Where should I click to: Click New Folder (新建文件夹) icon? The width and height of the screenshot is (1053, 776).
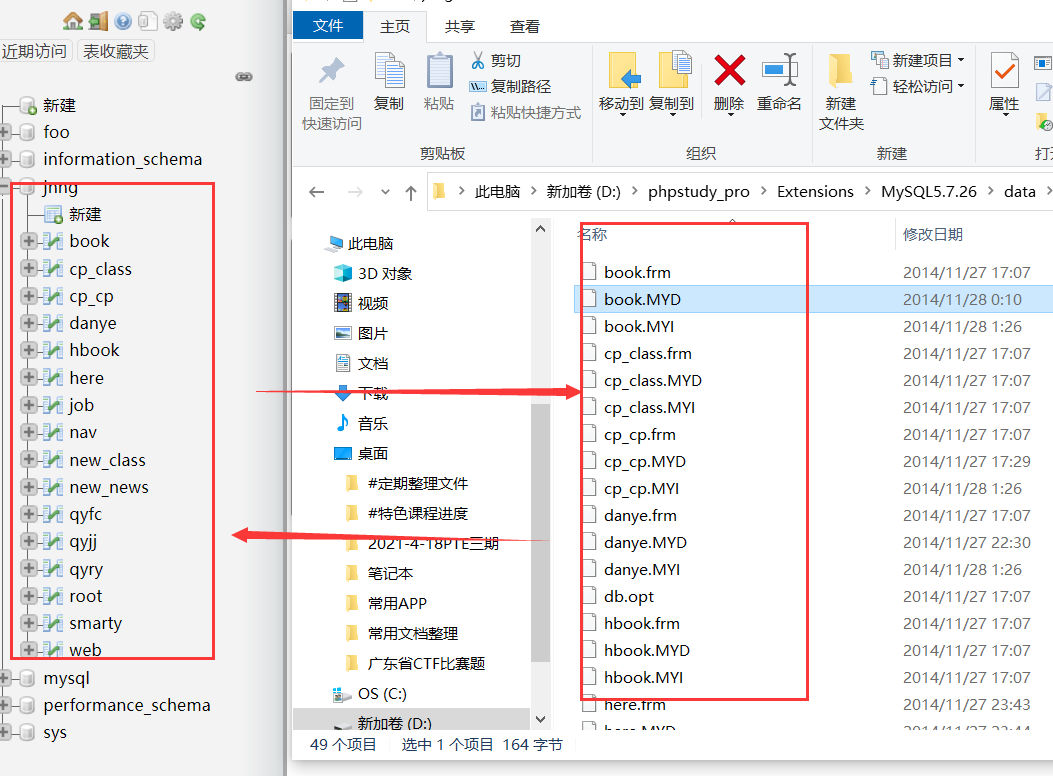coord(841,70)
